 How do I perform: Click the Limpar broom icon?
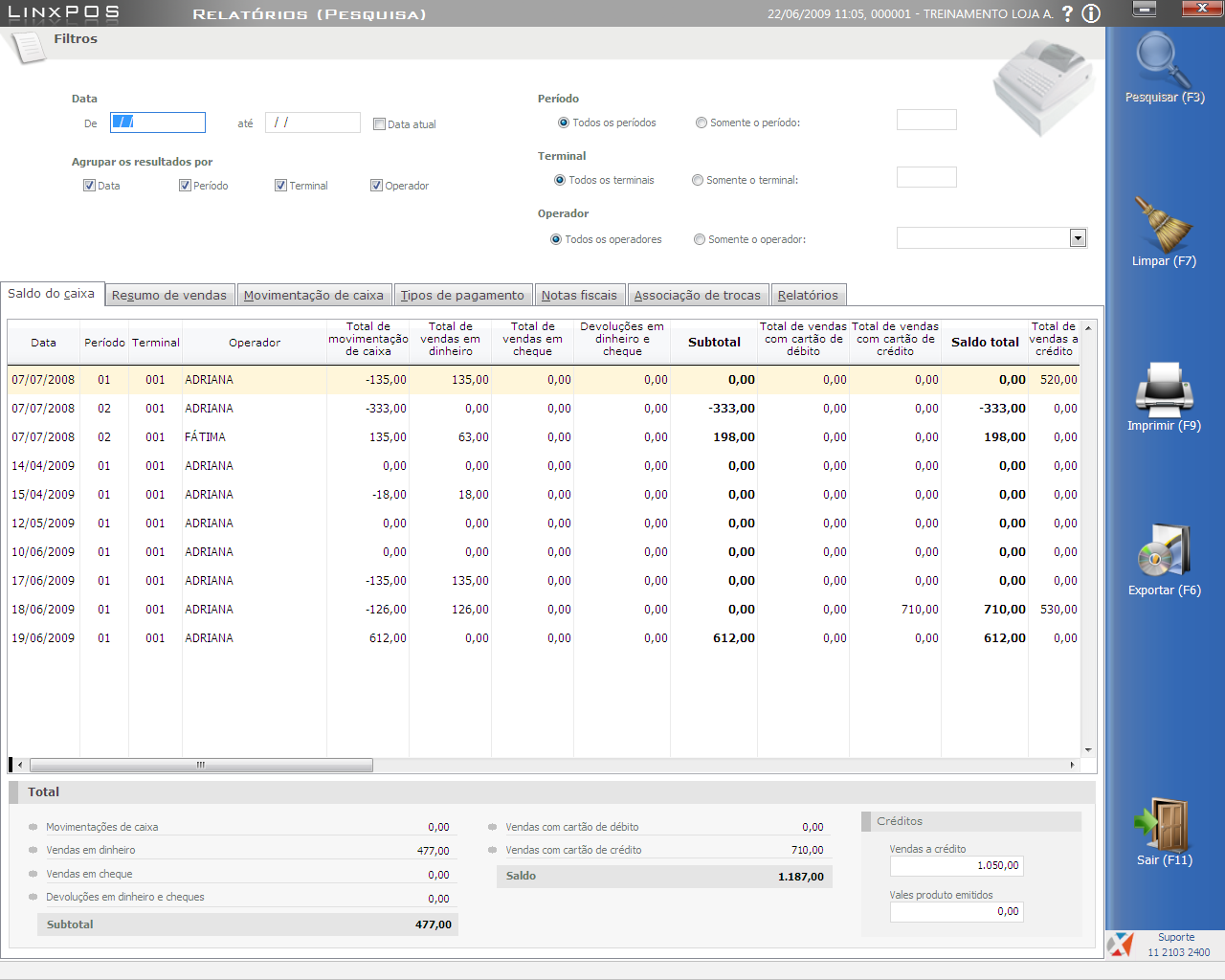tap(1163, 224)
